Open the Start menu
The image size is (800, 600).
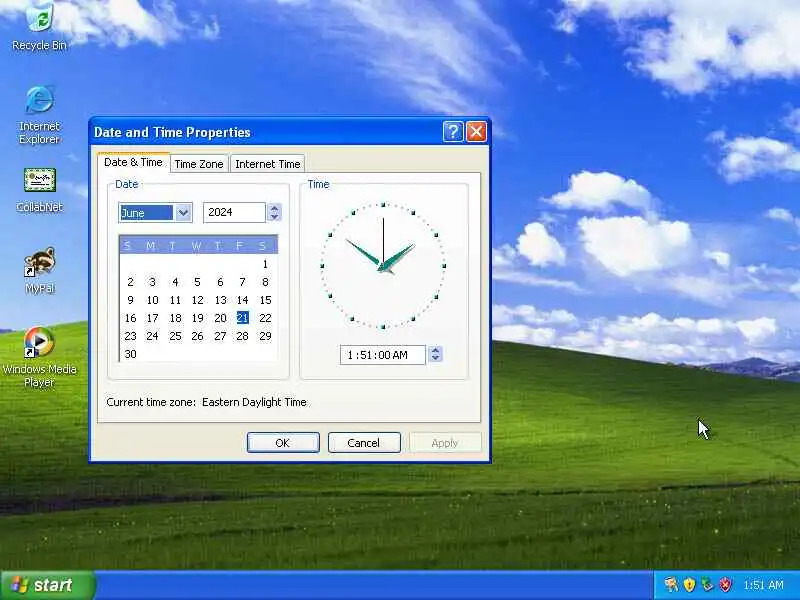[x=47, y=585]
